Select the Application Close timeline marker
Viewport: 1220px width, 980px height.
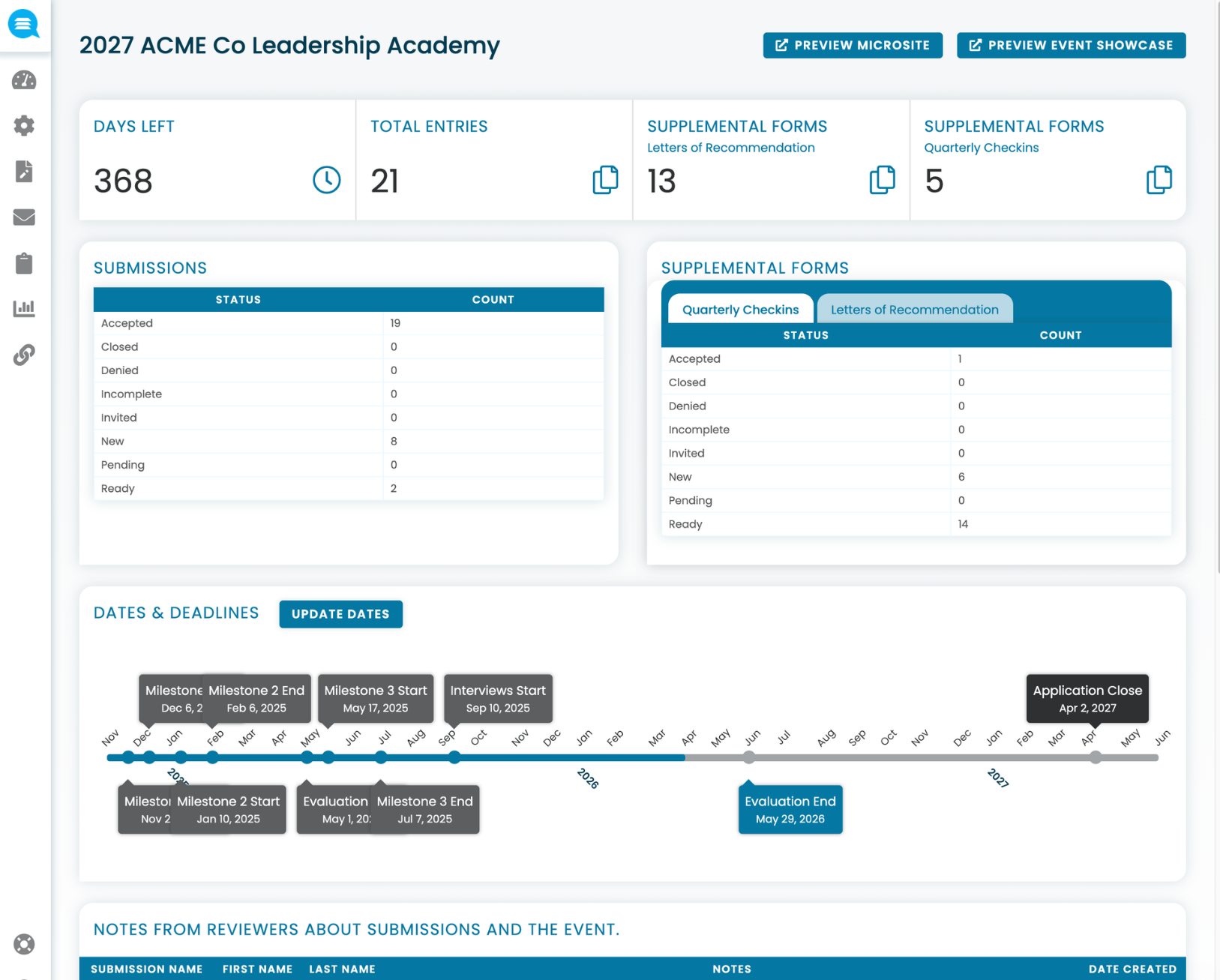coord(1087,699)
